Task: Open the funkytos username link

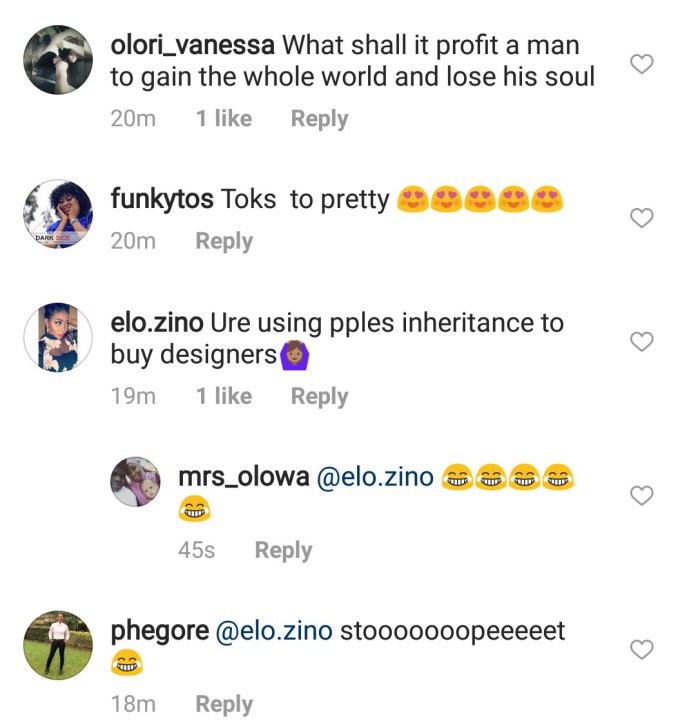Action: (x=162, y=200)
